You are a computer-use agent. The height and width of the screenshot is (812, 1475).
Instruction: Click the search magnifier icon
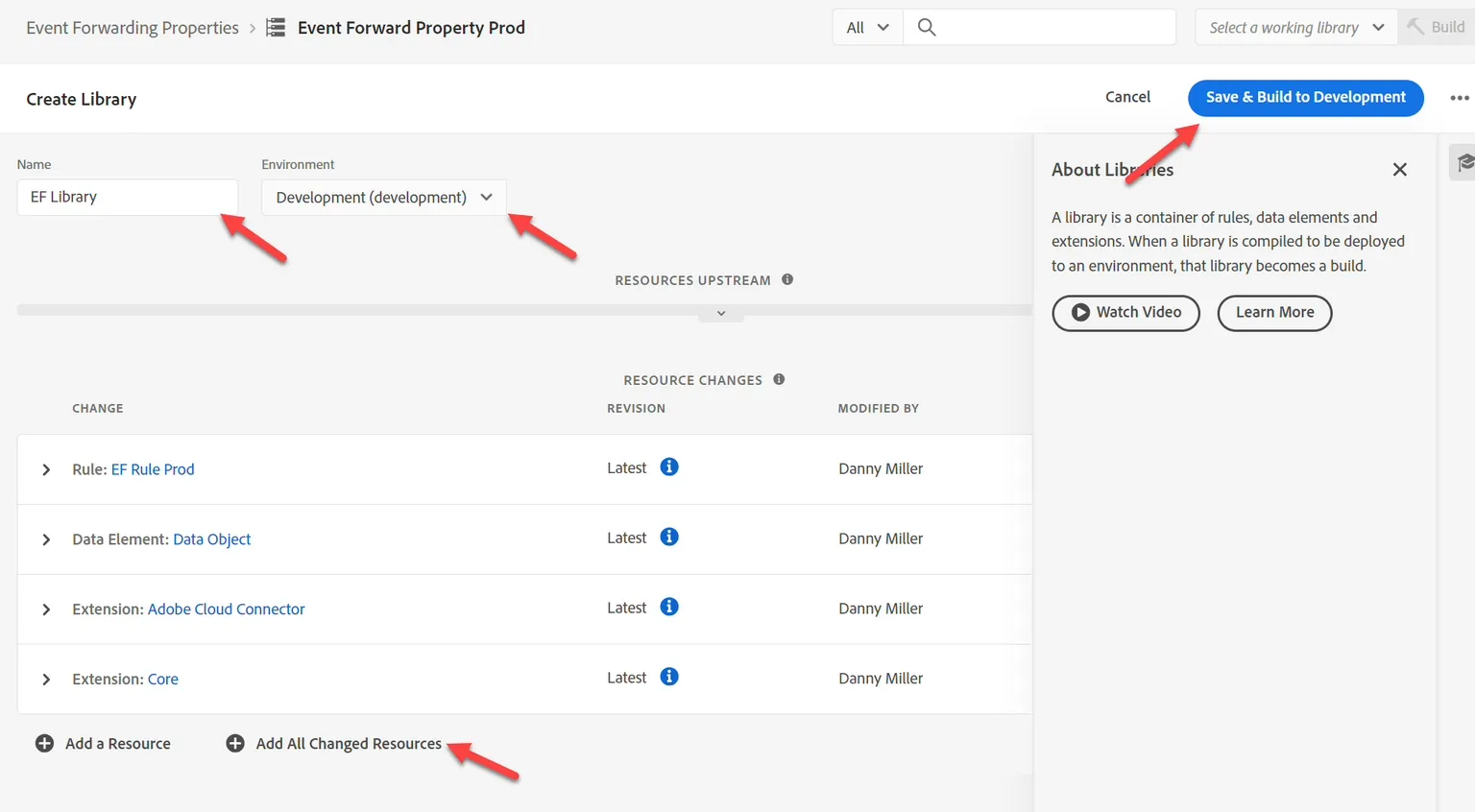[x=927, y=27]
